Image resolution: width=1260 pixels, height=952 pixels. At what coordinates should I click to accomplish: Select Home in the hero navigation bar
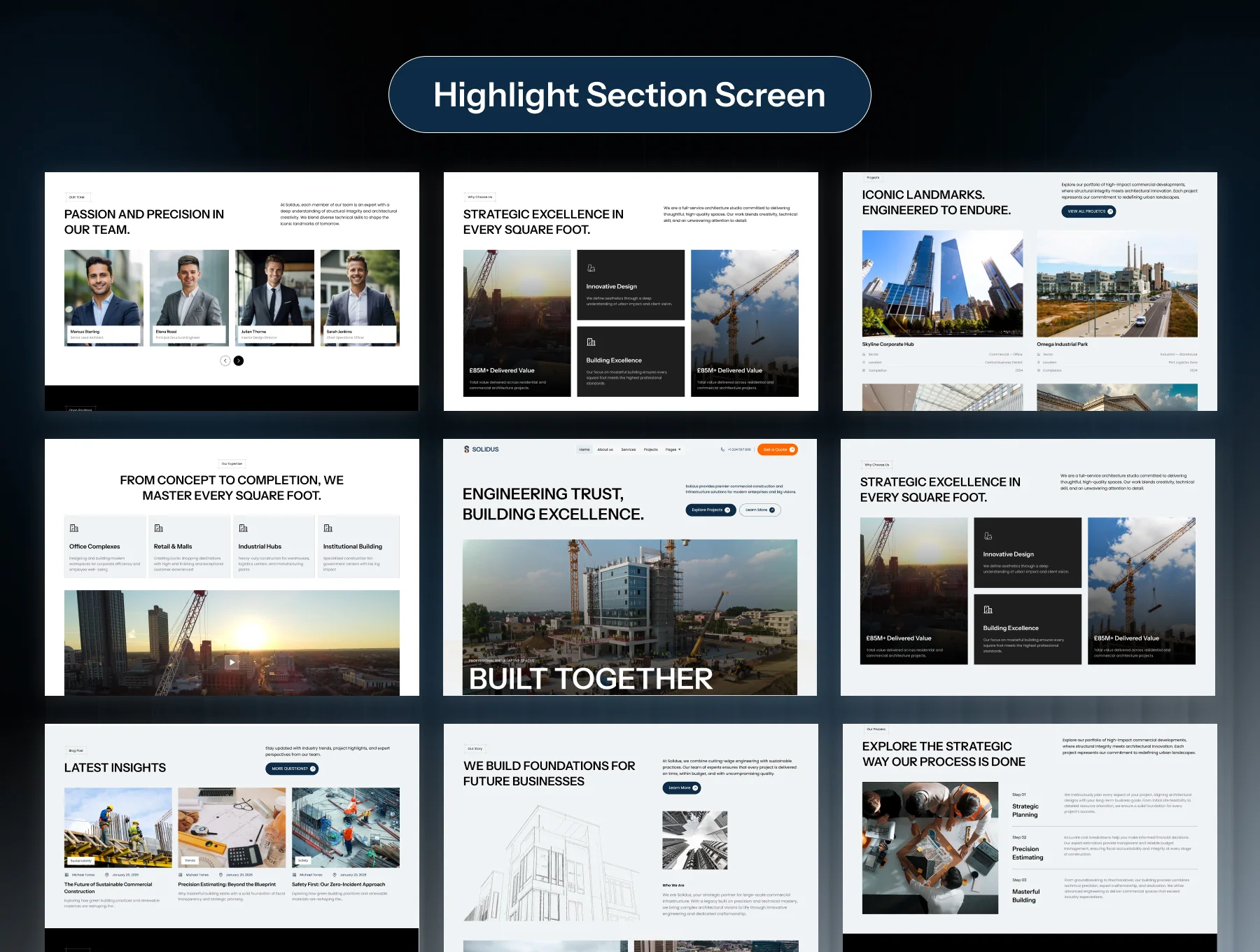click(x=584, y=449)
